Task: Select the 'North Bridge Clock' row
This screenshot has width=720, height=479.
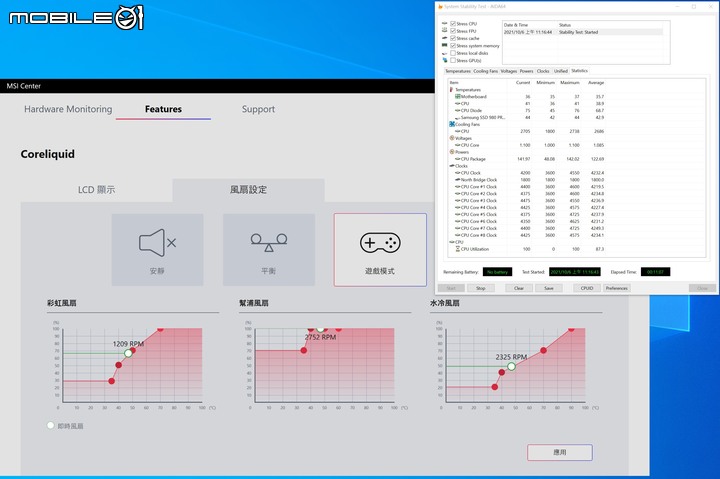Action: coord(529,180)
